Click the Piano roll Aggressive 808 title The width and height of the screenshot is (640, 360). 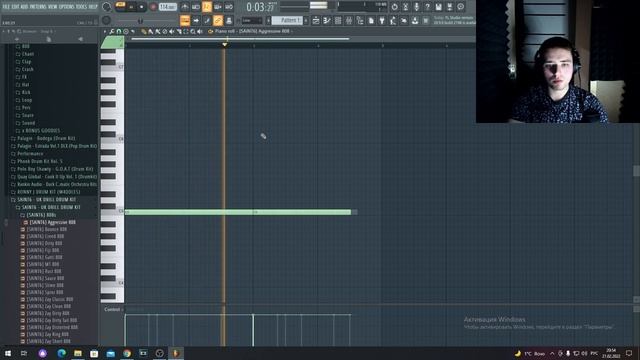click(252, 31)
